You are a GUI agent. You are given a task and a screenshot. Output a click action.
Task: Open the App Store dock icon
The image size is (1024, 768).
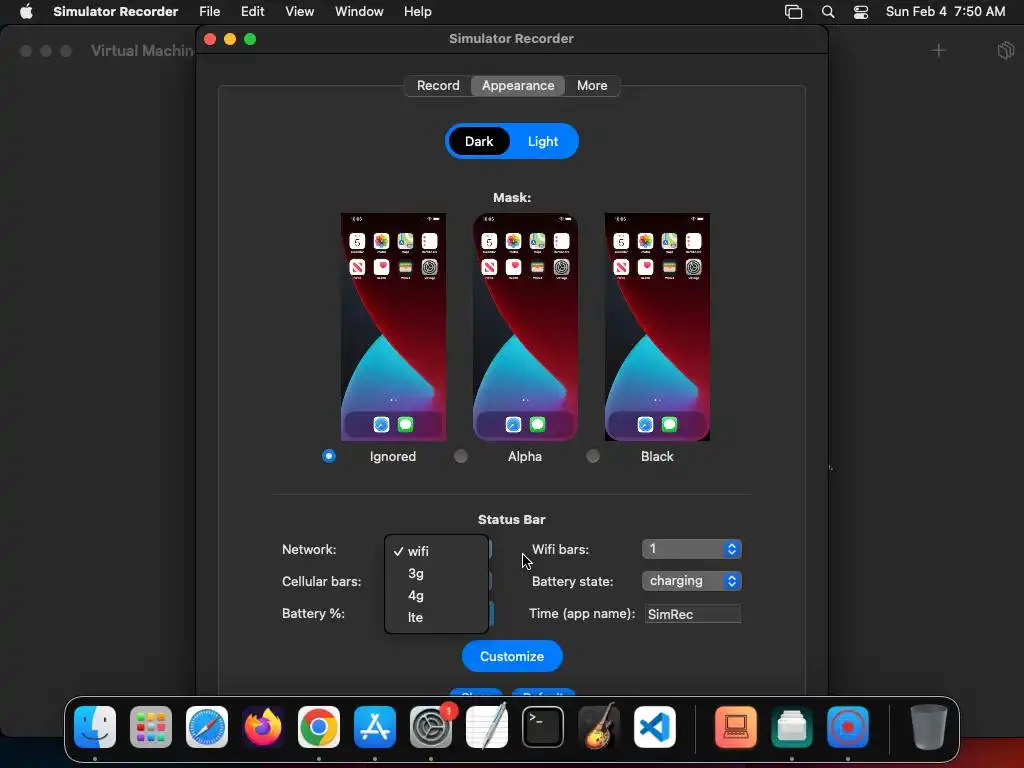[x=375, y=727]
